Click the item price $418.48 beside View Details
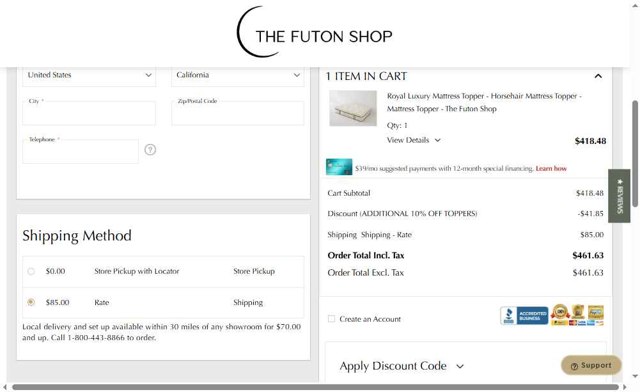640x392 pixels. click(590, 141)
